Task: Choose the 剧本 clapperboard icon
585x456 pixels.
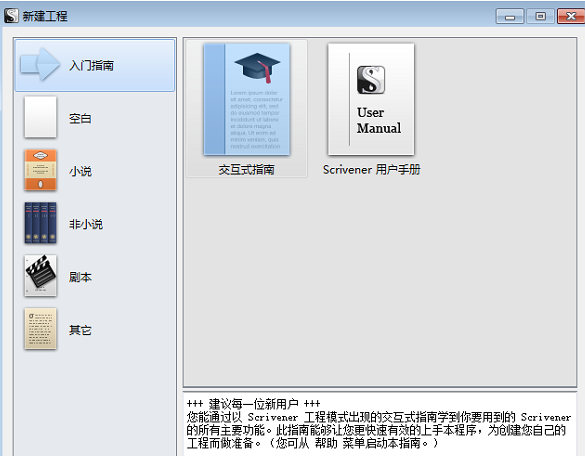Action: pos(40,276)
